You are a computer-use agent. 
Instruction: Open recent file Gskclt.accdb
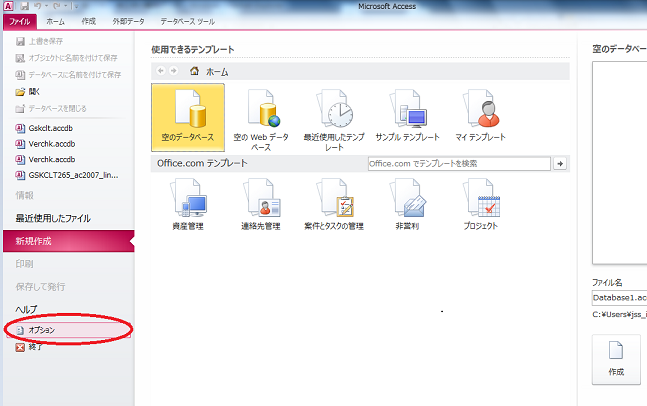pos(44,128)
